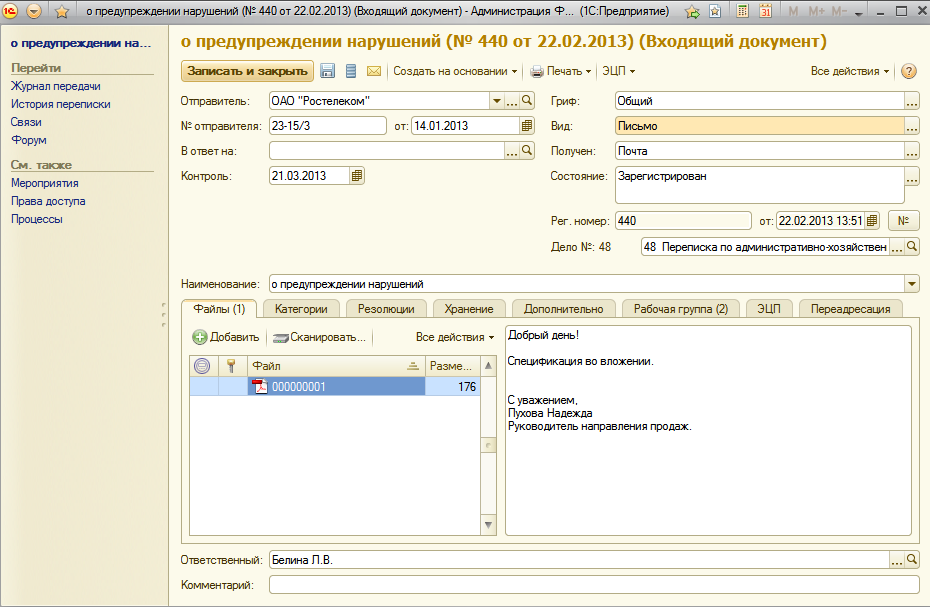Click the 1C application logo icon

(11, 11)
